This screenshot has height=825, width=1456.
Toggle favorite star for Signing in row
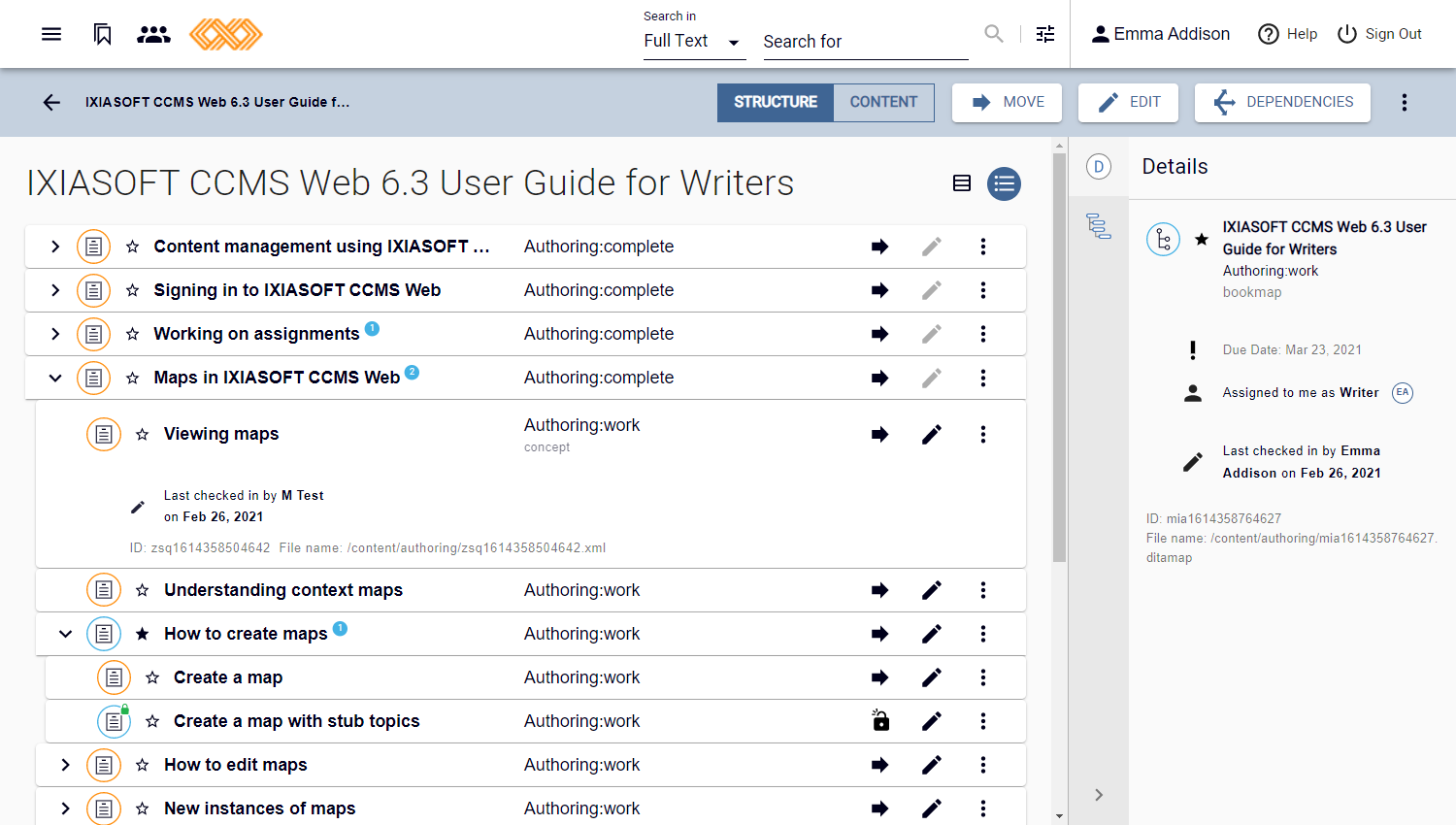[x=133, y=290]
